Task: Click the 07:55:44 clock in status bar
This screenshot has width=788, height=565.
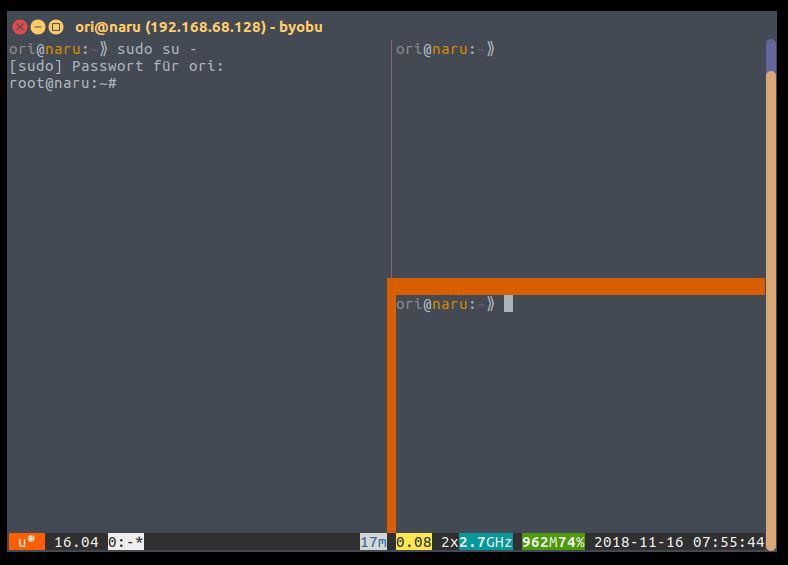Action: 728,542
